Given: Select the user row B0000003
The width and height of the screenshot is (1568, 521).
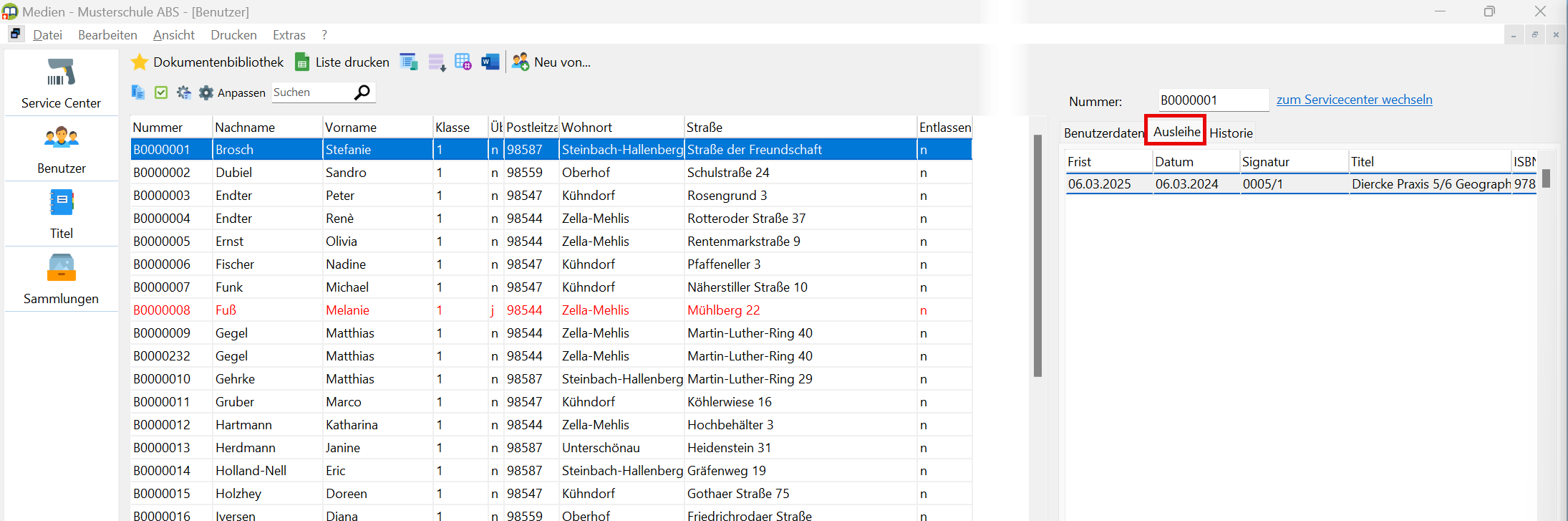Looking at the screenshot, I should coord(551,196).
